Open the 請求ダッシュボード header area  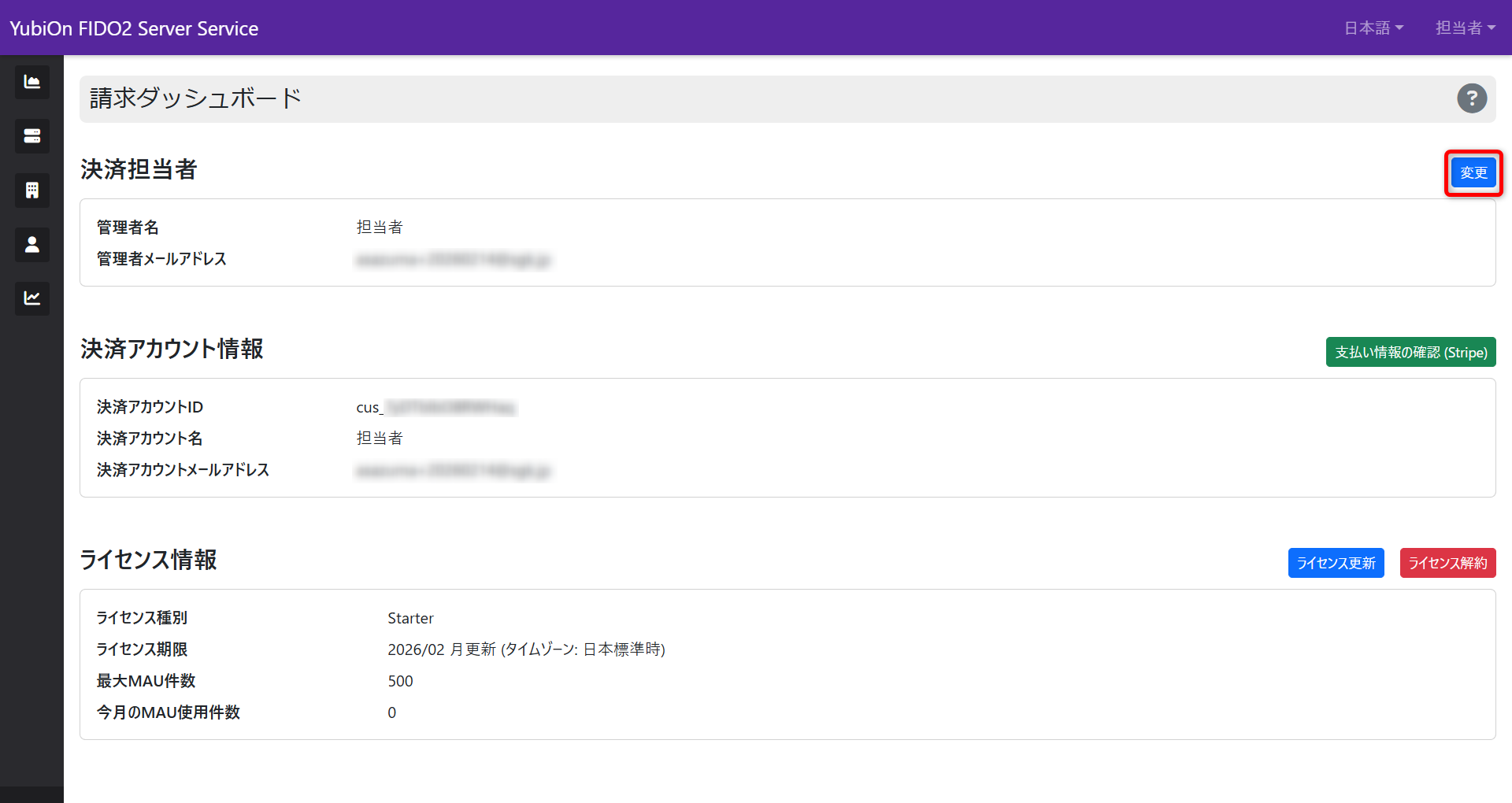pyautogui.click(x=194, y=98)
